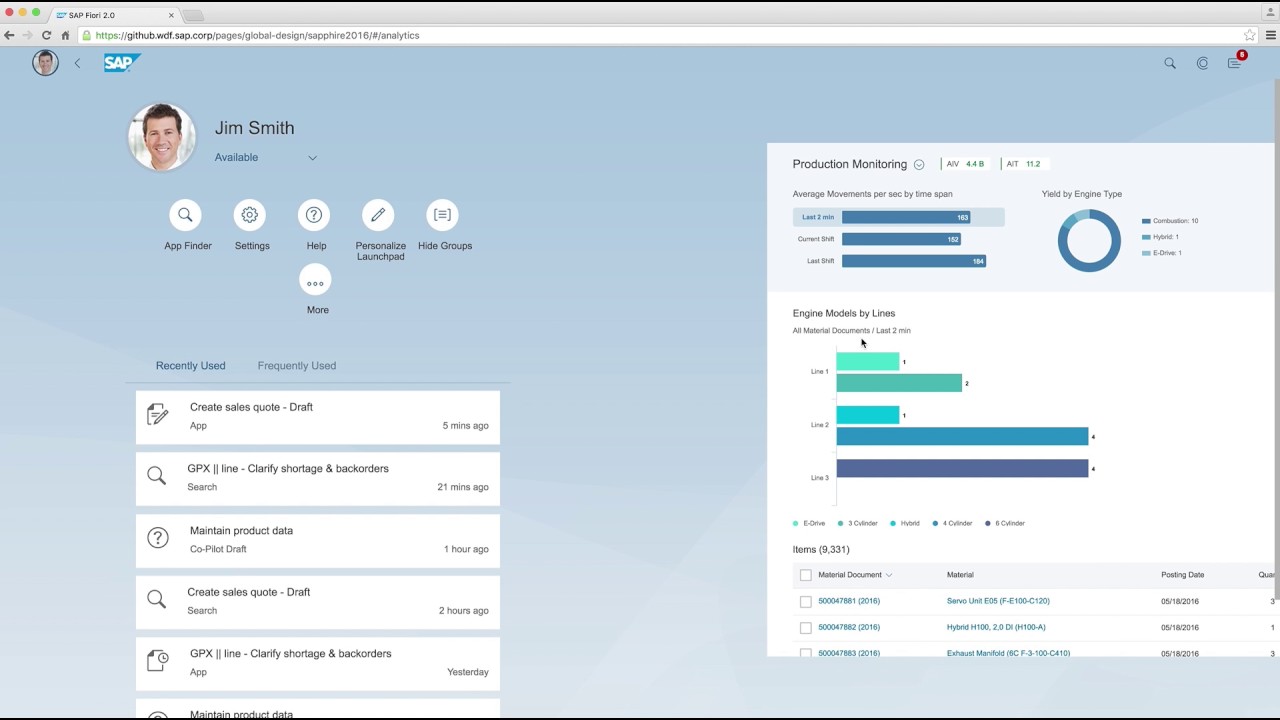The image size is (1280, 720).
Task: Open search from the header magnifier icon
Action: [x=1170, y=63]
